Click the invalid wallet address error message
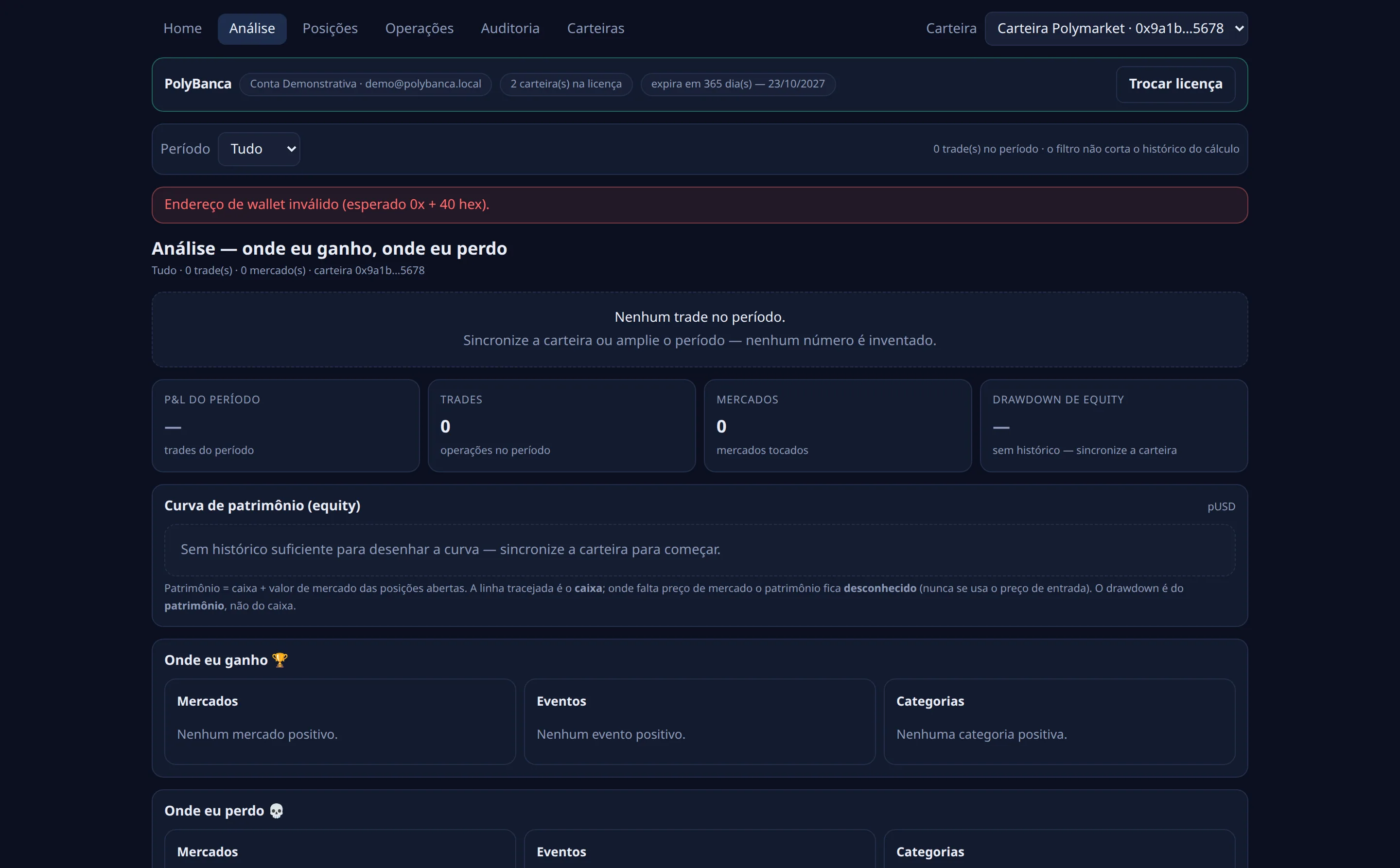Screen dimensions: 1400x868 point(700,205)
